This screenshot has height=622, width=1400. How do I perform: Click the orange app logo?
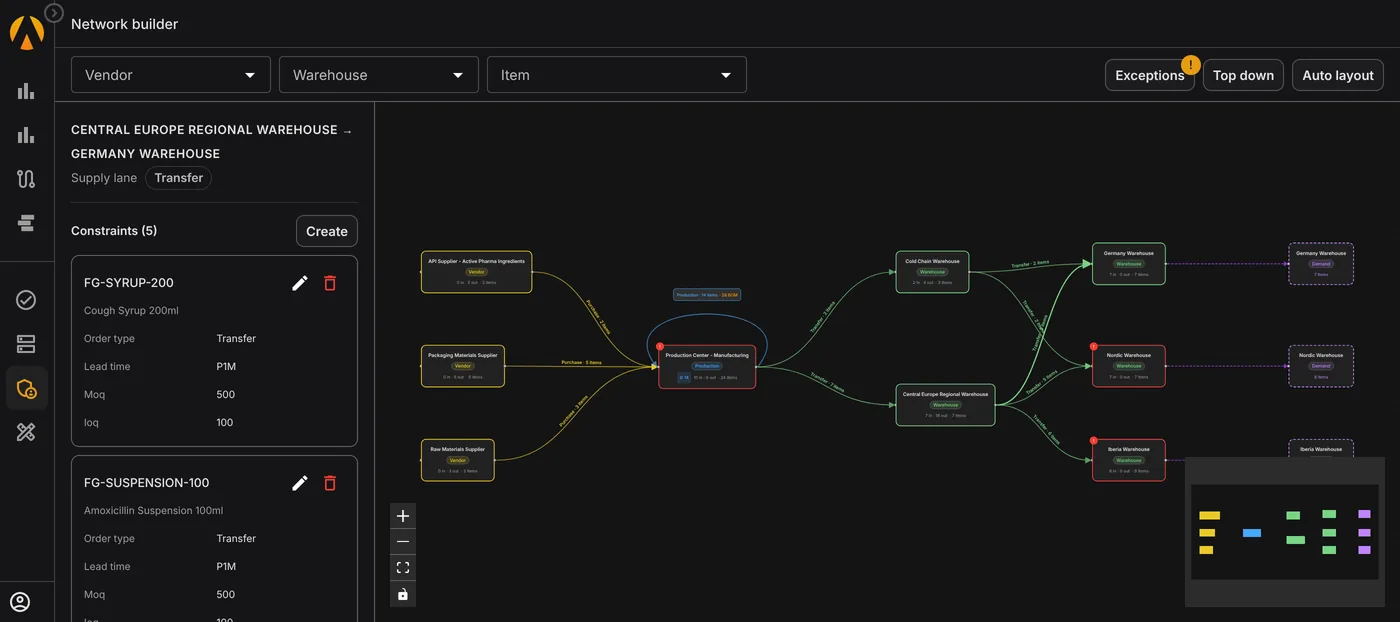click(26, 32)
